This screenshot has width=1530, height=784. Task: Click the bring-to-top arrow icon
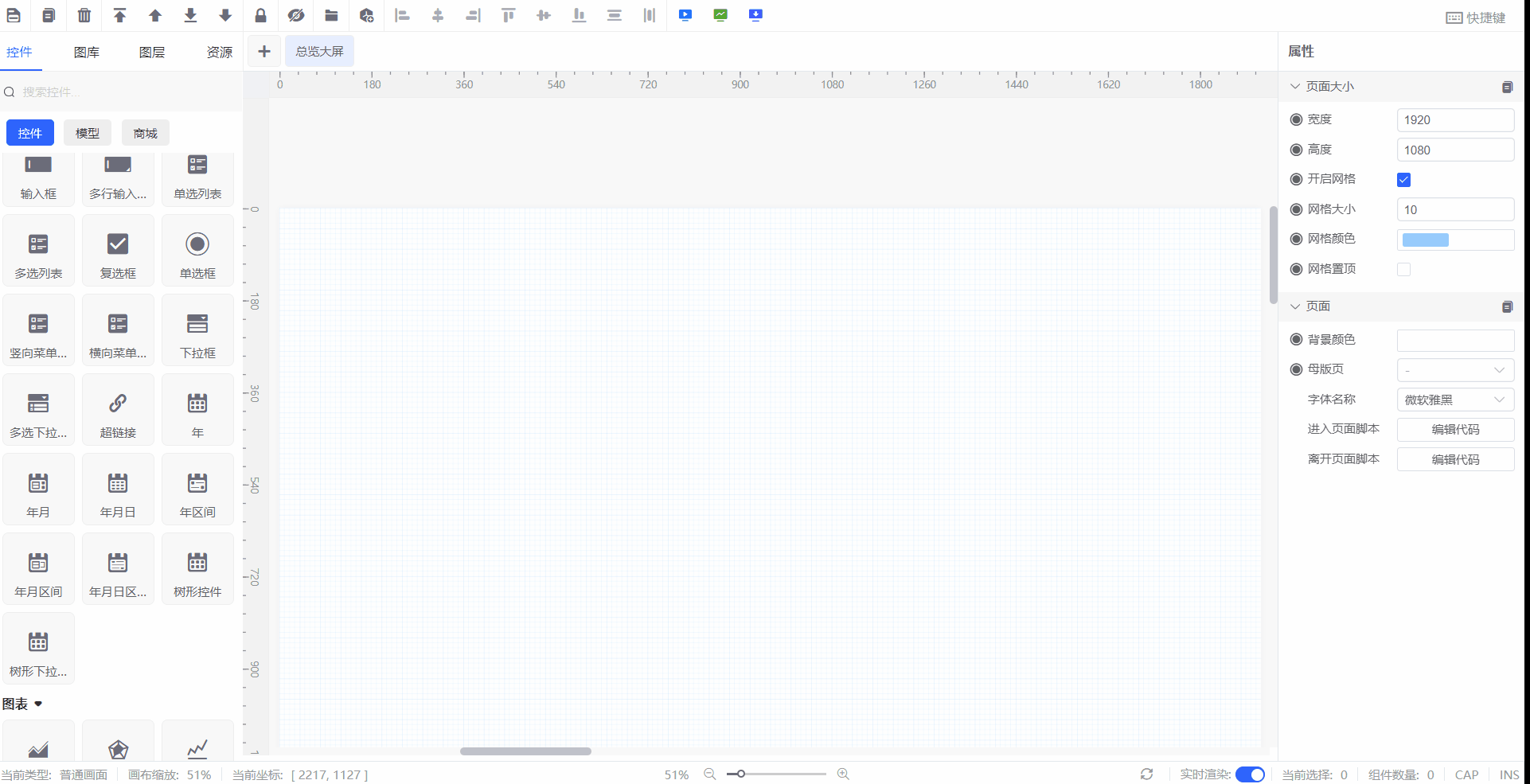coord(120,15)
